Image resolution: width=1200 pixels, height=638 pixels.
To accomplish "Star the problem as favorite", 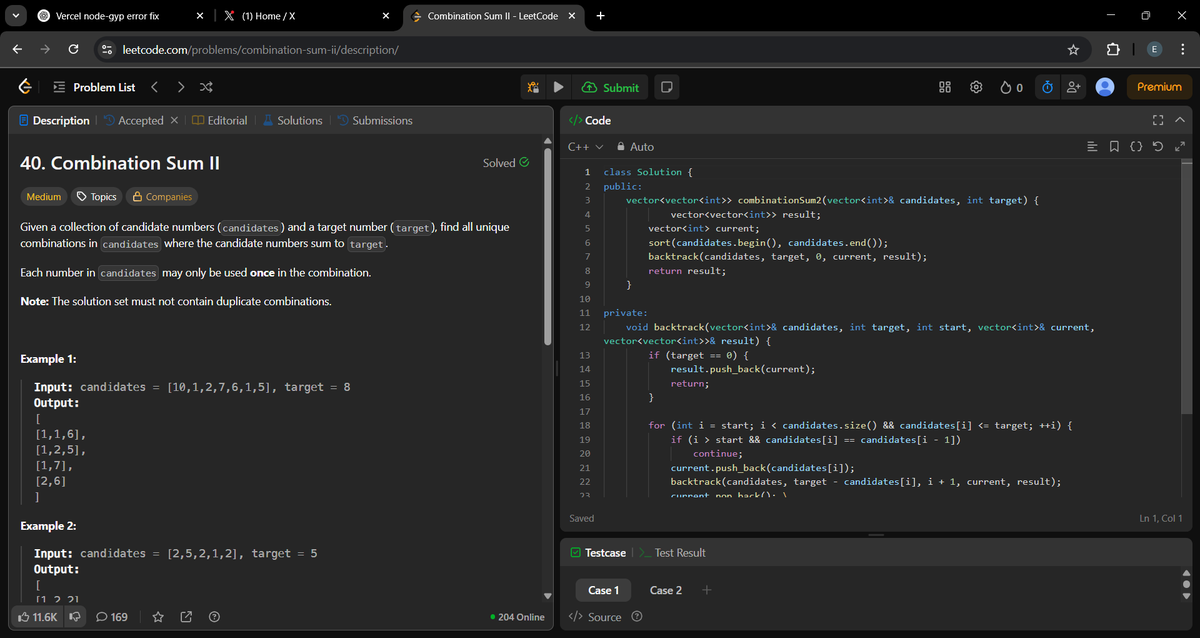I will click(x=157, y=617).
